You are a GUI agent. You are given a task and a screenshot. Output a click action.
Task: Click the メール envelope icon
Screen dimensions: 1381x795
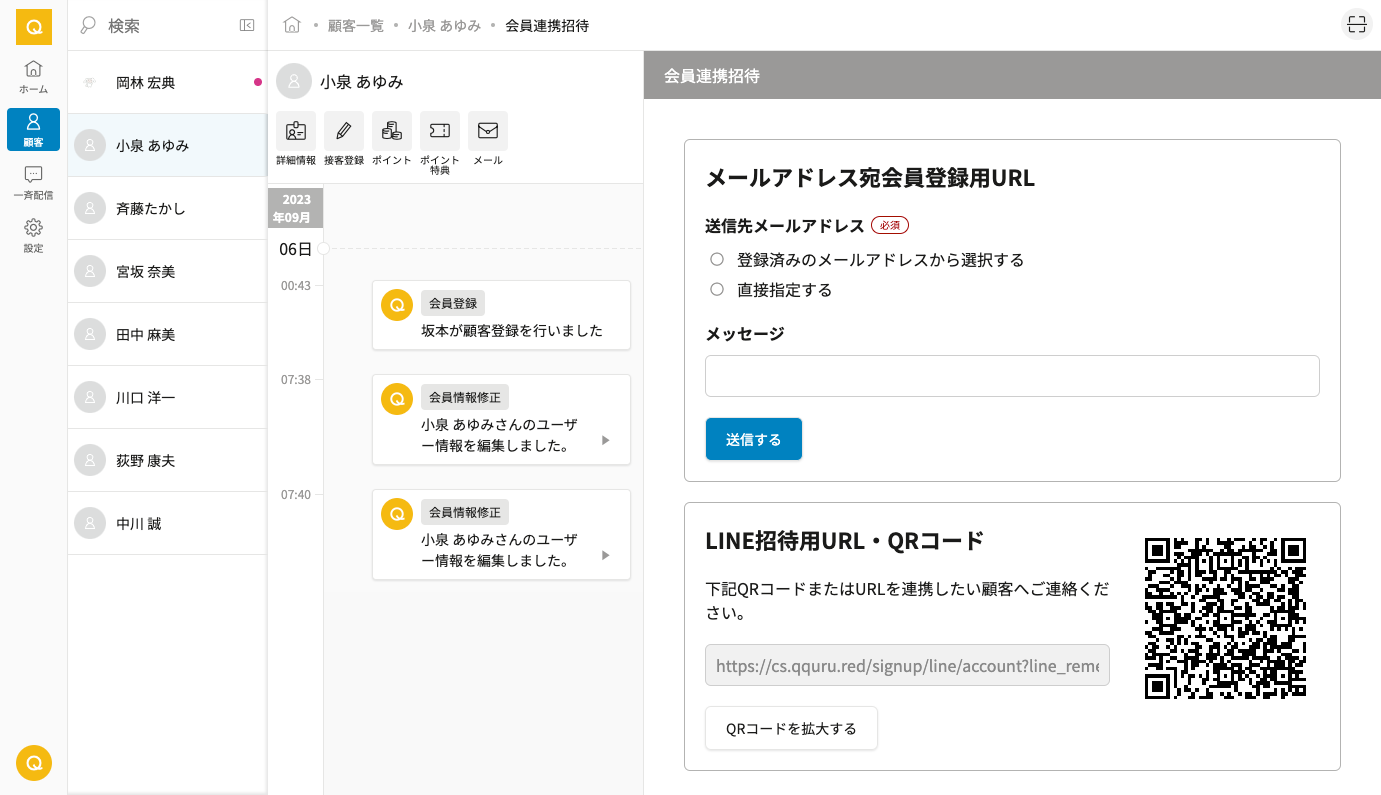coord(488,131)
